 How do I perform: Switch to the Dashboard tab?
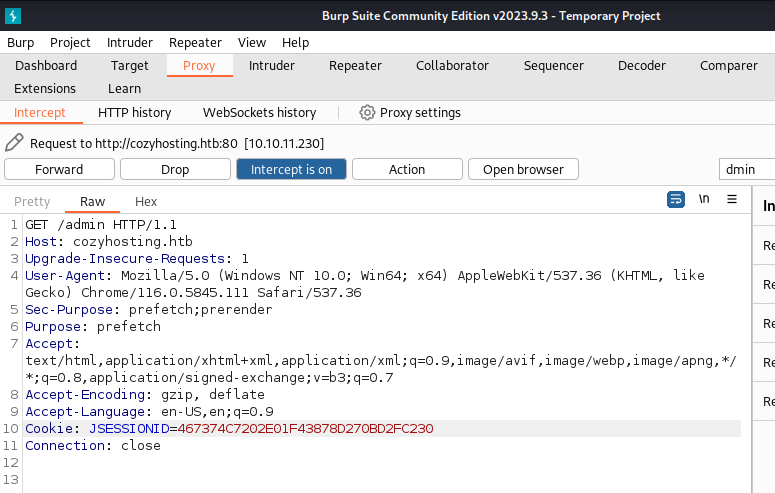(46, 66)
